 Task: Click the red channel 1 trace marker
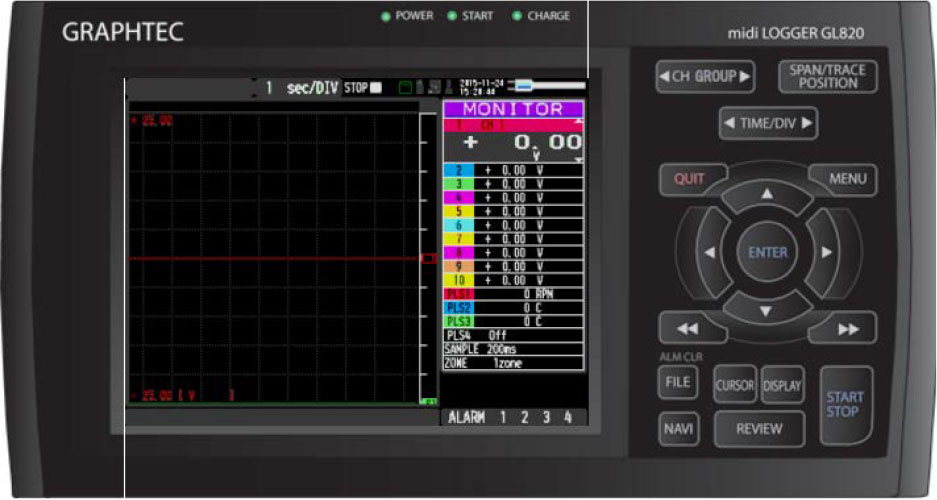(x=428, y=259)
